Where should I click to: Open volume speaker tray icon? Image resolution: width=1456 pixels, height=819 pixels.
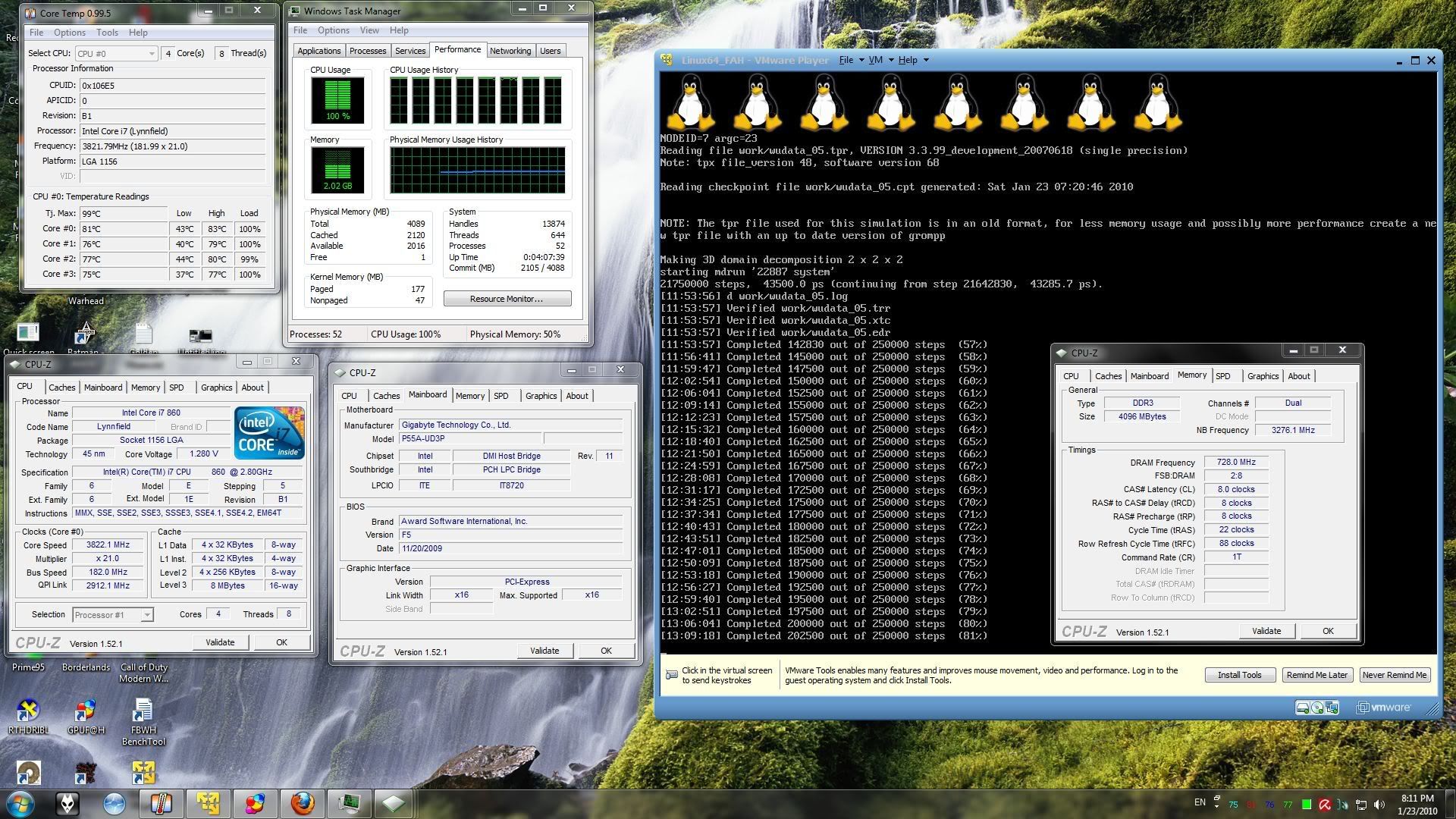1379,805
